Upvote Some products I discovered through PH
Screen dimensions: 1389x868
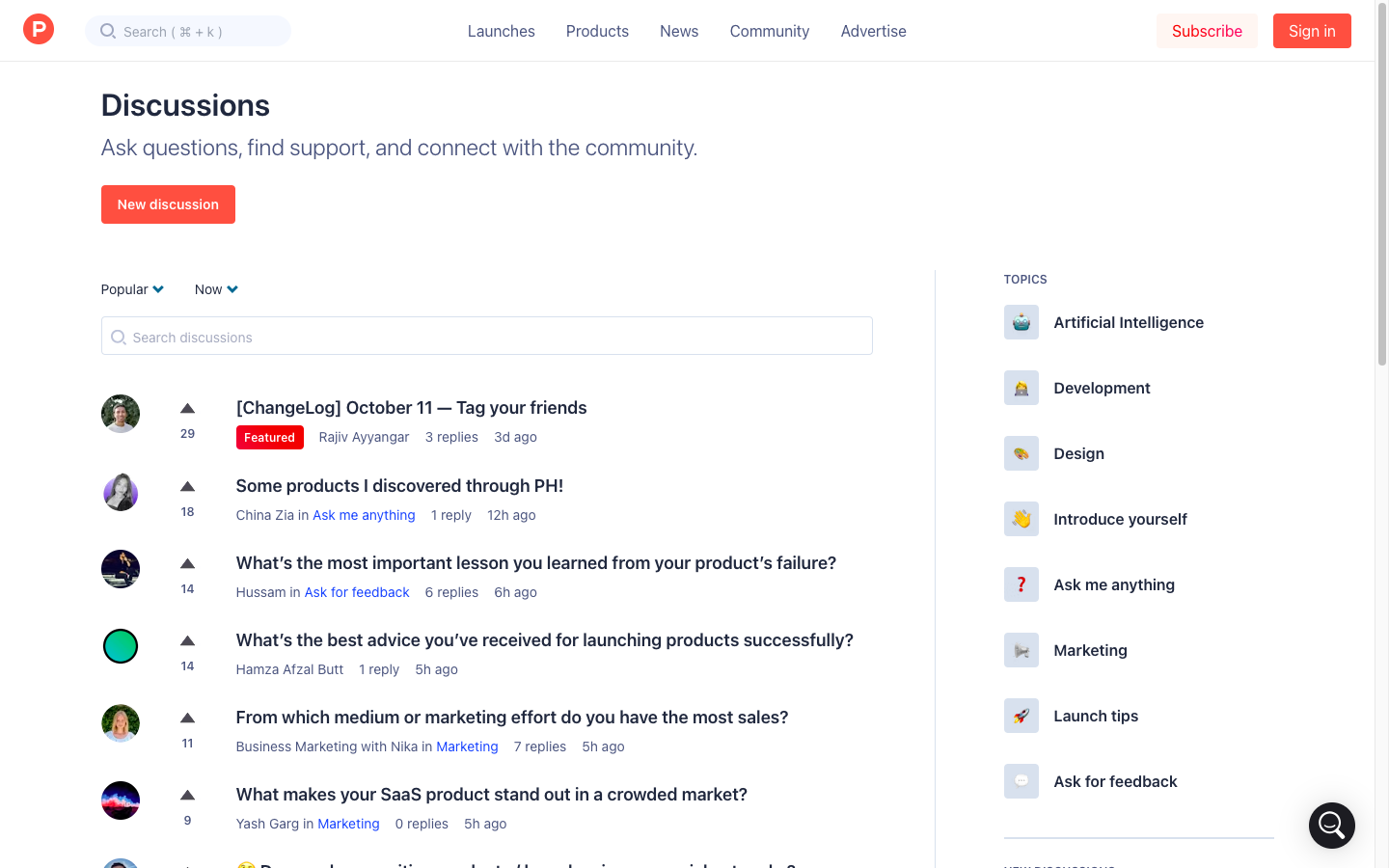188,487
